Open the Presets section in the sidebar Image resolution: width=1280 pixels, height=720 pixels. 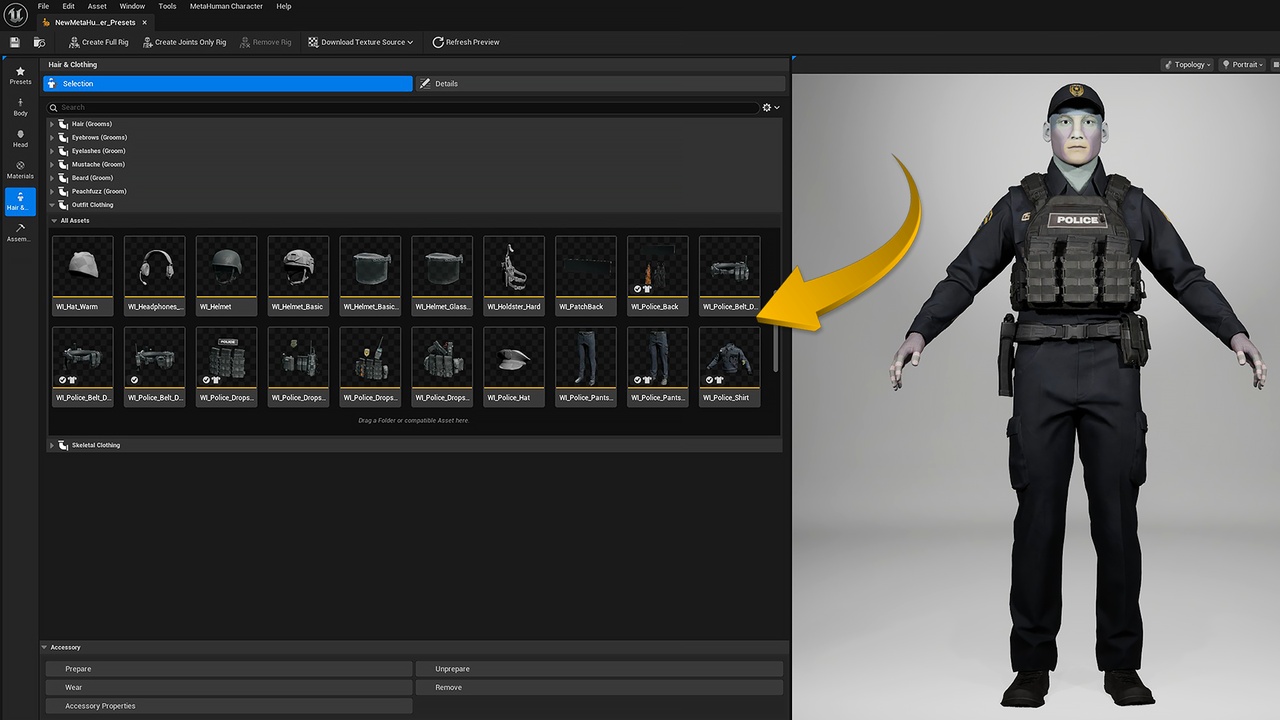tap(20, 76)
